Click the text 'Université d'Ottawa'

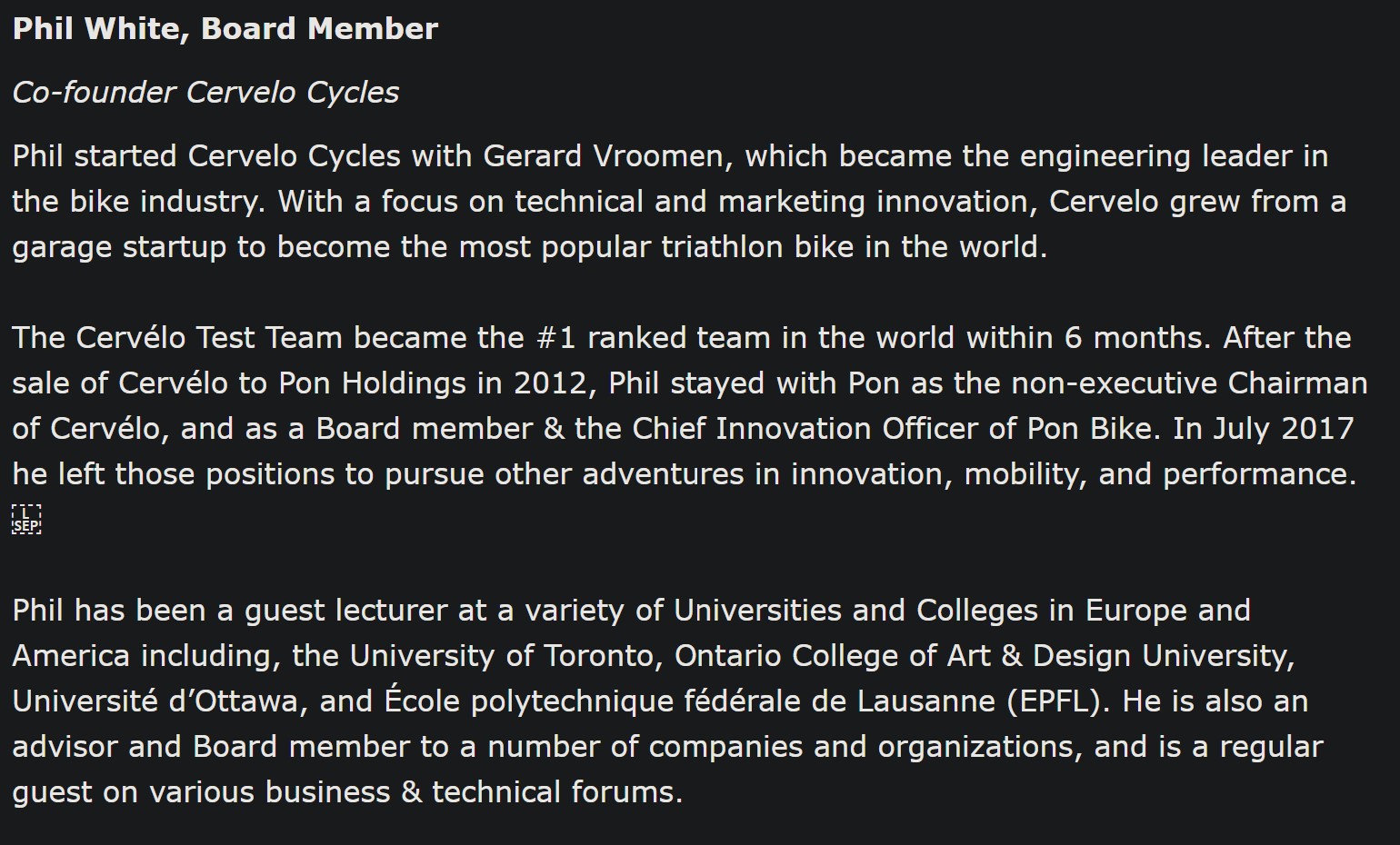pyautogui.click(x=155, y=701)
